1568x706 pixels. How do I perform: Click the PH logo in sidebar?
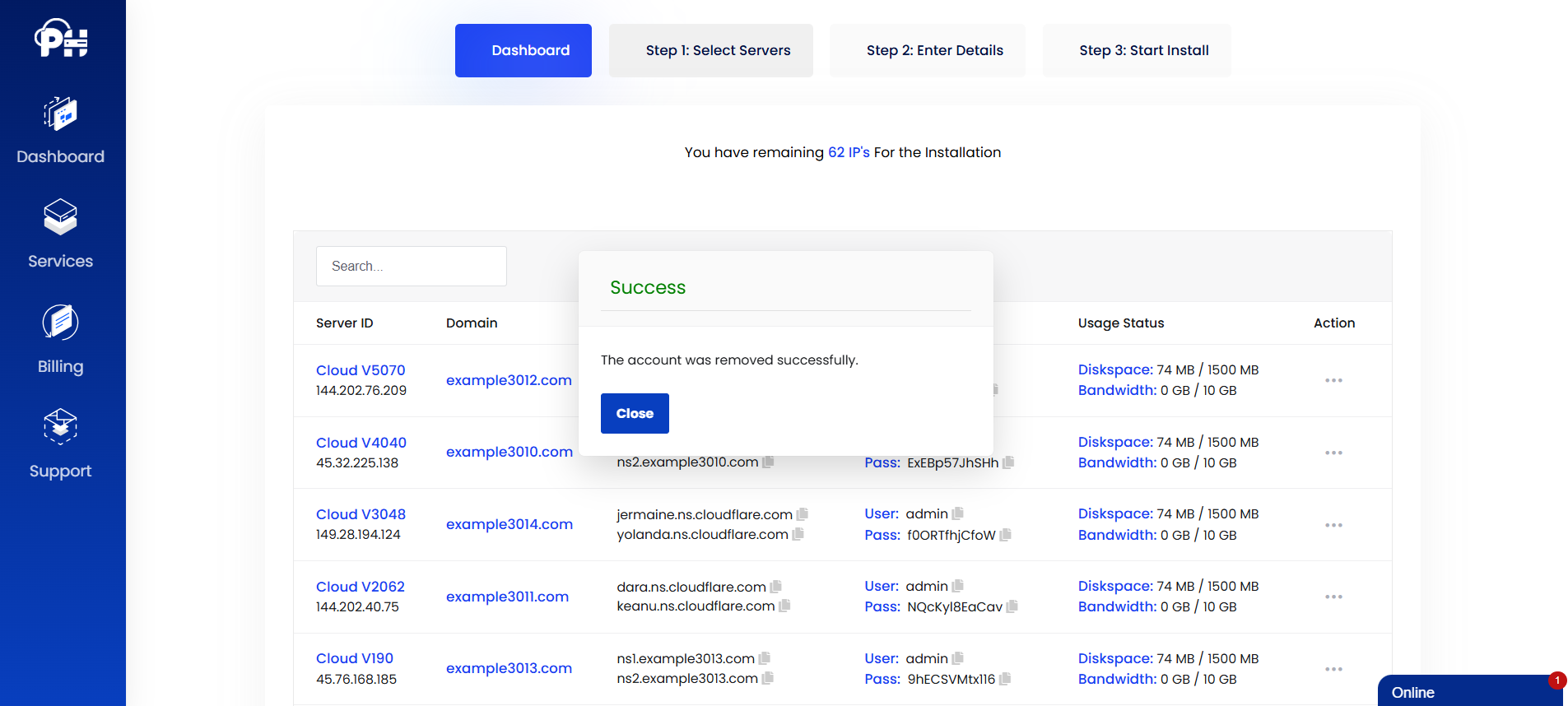[61, 39]
